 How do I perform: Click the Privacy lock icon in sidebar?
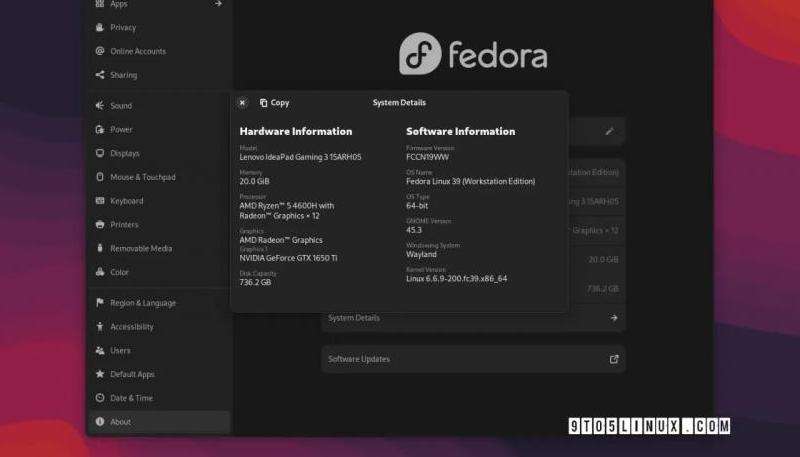(100, 28)
